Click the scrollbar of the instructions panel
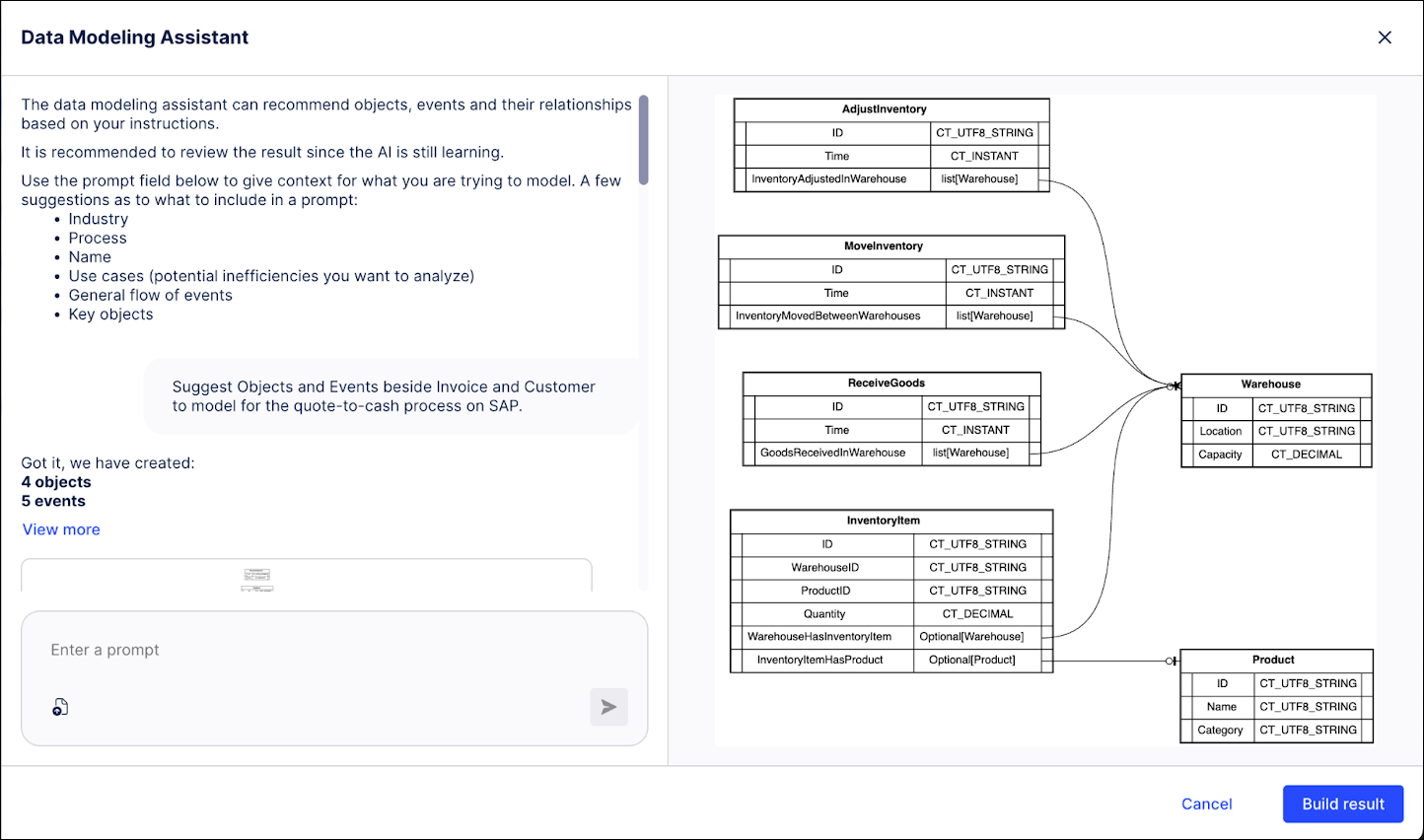This screenshot has height=840, width=1424. pyautogui.click(x=644, y=140)
